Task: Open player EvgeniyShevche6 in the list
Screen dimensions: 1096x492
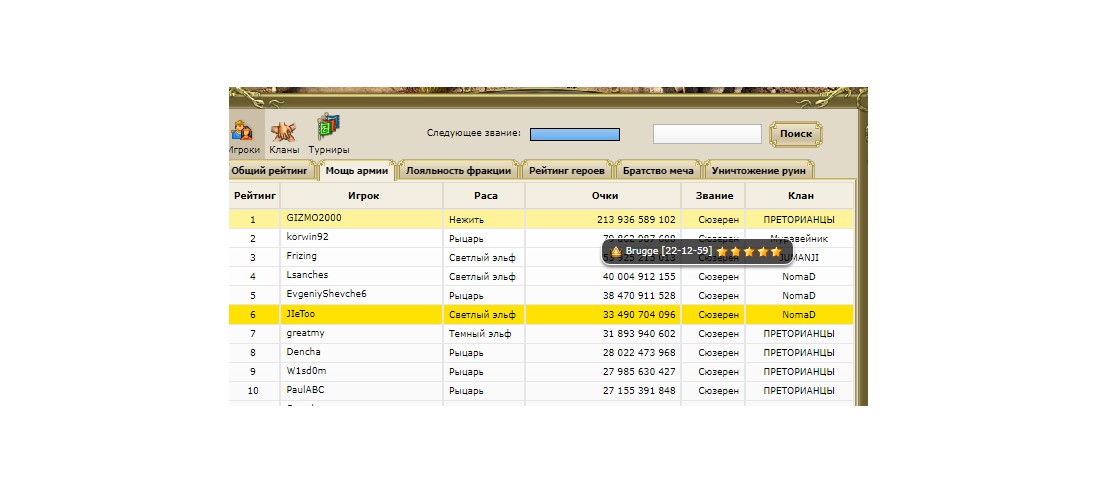Action: (x=326, y=294)
